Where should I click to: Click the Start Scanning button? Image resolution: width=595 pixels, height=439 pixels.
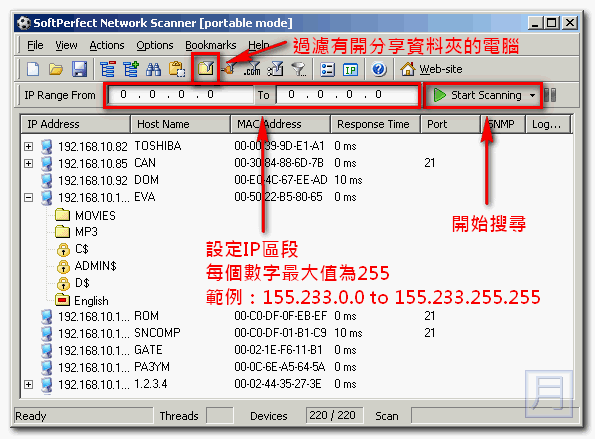pos(477,95)
